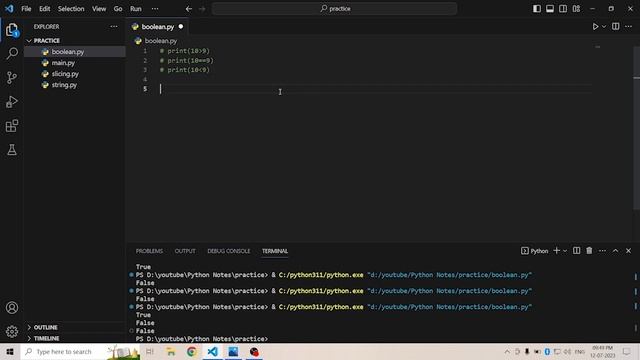Click line 3 commented print(10<9)
This screenshot has width=640, height=360.
point(184,70)
